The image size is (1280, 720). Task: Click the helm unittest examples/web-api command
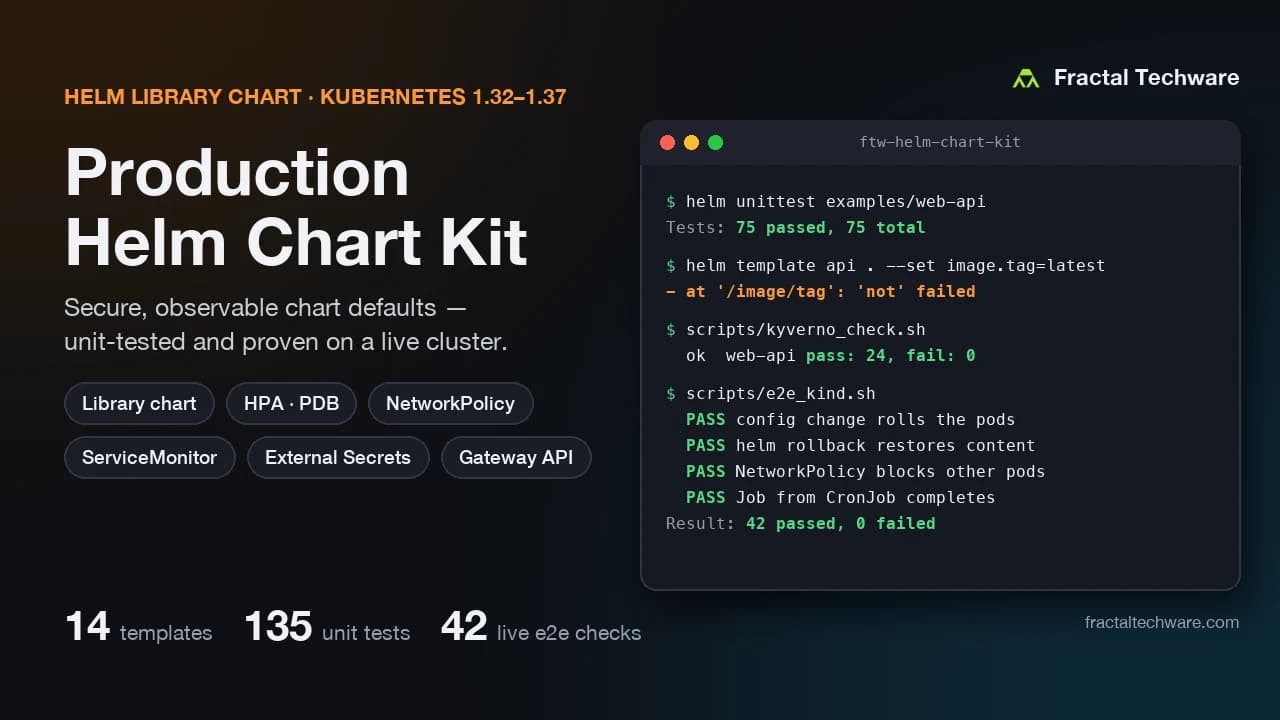(826, 201)
